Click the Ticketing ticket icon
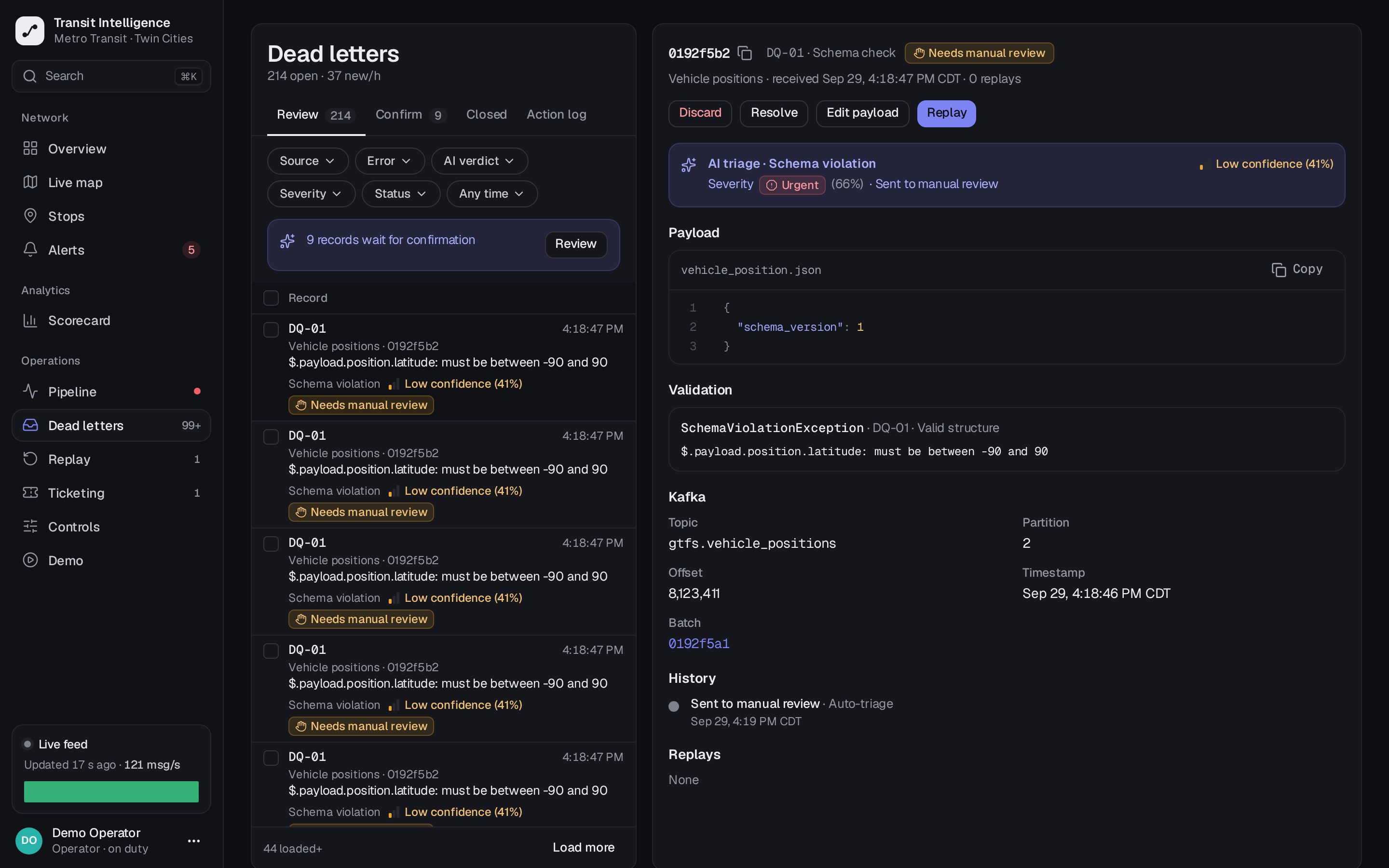This screenshot has height=868, width=1389. 30,492
